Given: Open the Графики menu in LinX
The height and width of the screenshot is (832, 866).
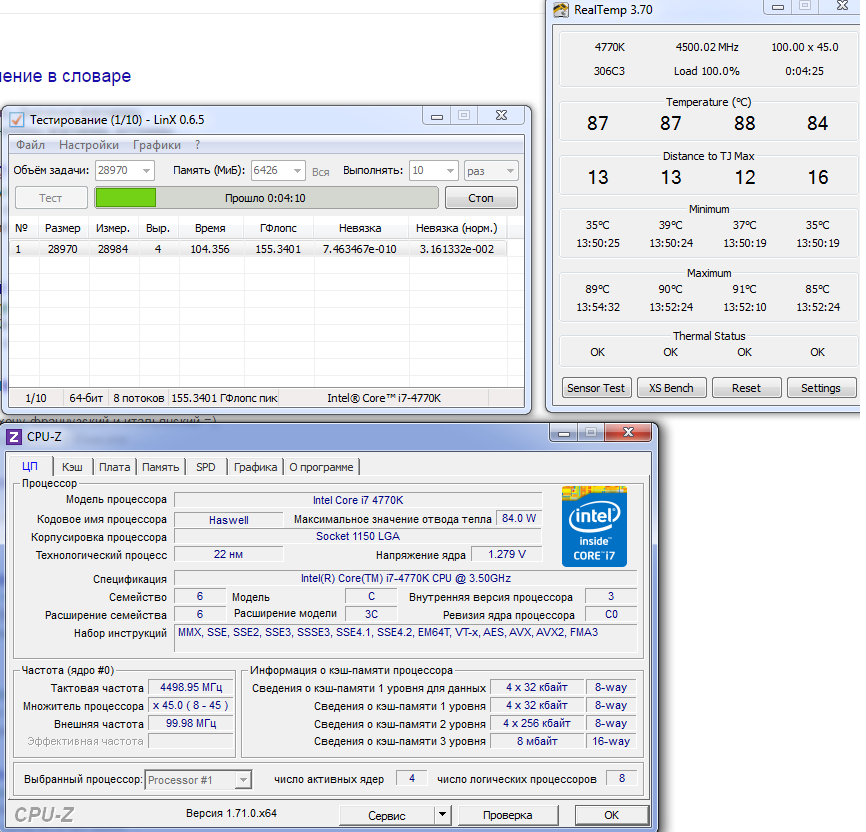Looking at the screenshot, I should pos(157,145).
